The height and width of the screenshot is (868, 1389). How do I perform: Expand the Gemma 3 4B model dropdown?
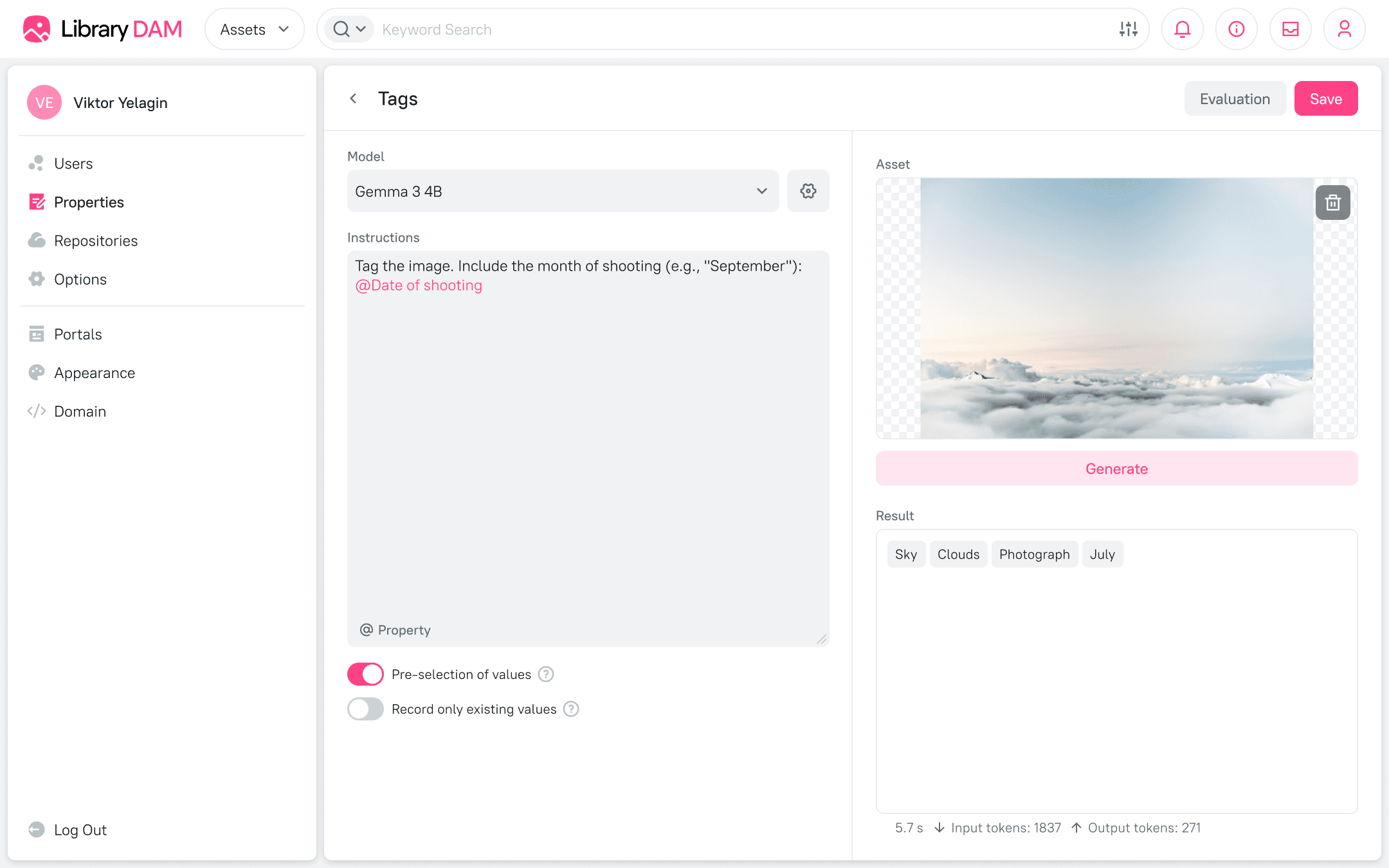pos(563,191)
